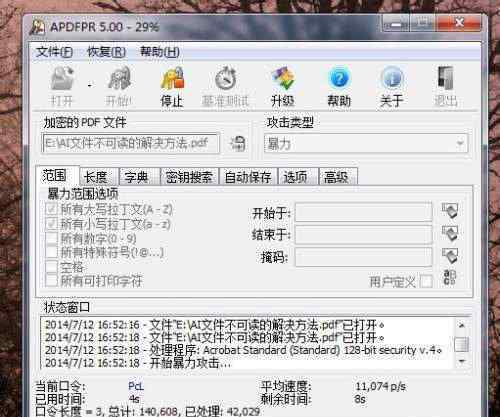
Task: Switch to the 密钥搜索 tab
Action: (189, 177)
